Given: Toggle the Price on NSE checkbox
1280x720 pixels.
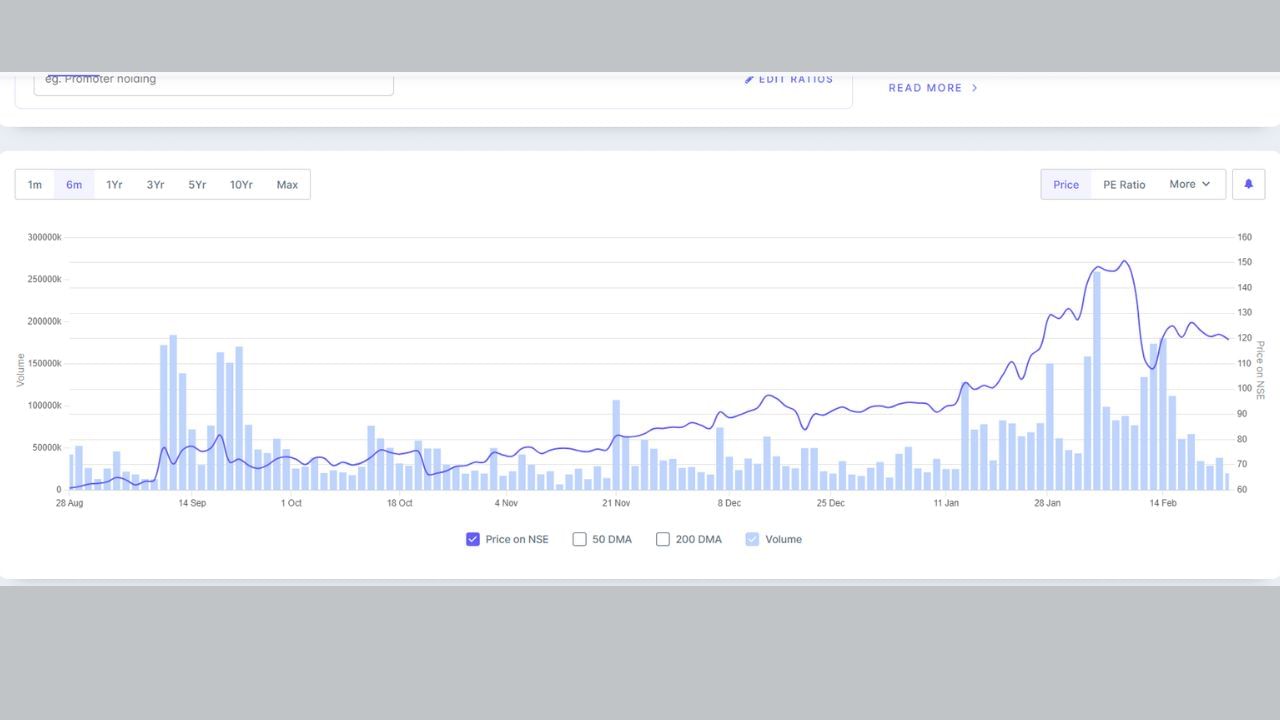Looking at the screenshot, I should tap(473, 539).
